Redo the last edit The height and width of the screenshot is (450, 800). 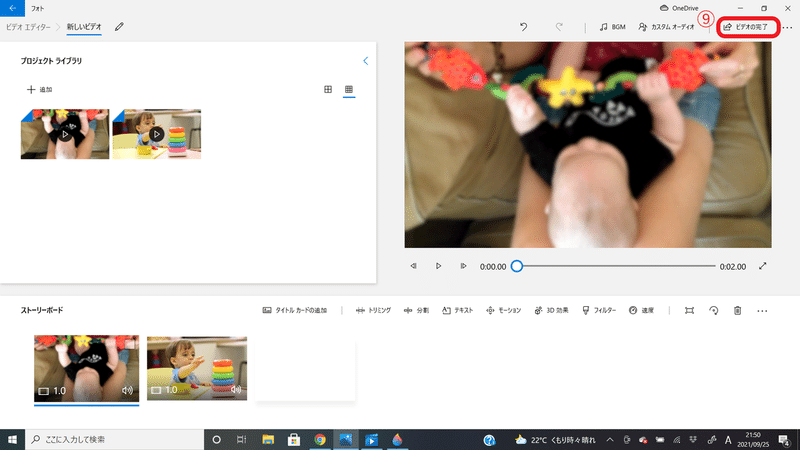point(559,27)
